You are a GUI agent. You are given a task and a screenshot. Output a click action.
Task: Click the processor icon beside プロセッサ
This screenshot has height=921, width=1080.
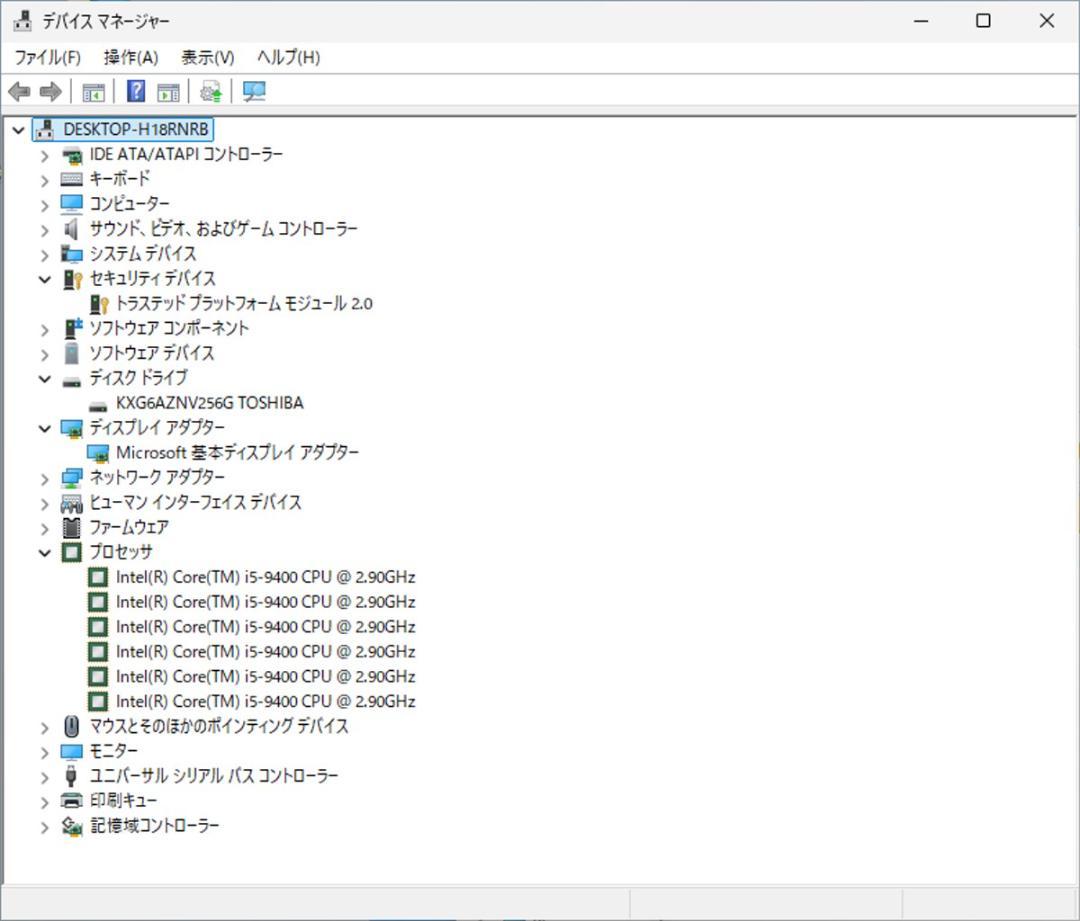pyautogui.click(x=72, y=552)
